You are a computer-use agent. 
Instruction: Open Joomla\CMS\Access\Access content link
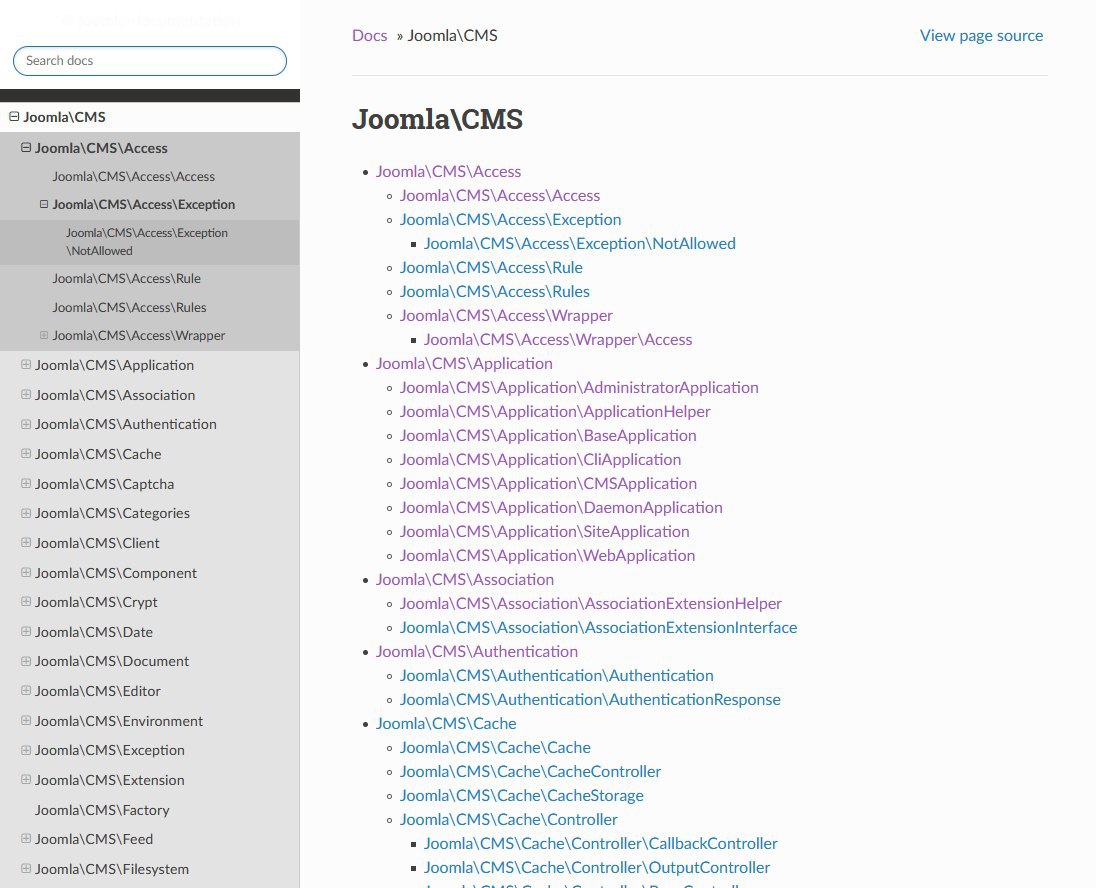(x=500, y=195)
